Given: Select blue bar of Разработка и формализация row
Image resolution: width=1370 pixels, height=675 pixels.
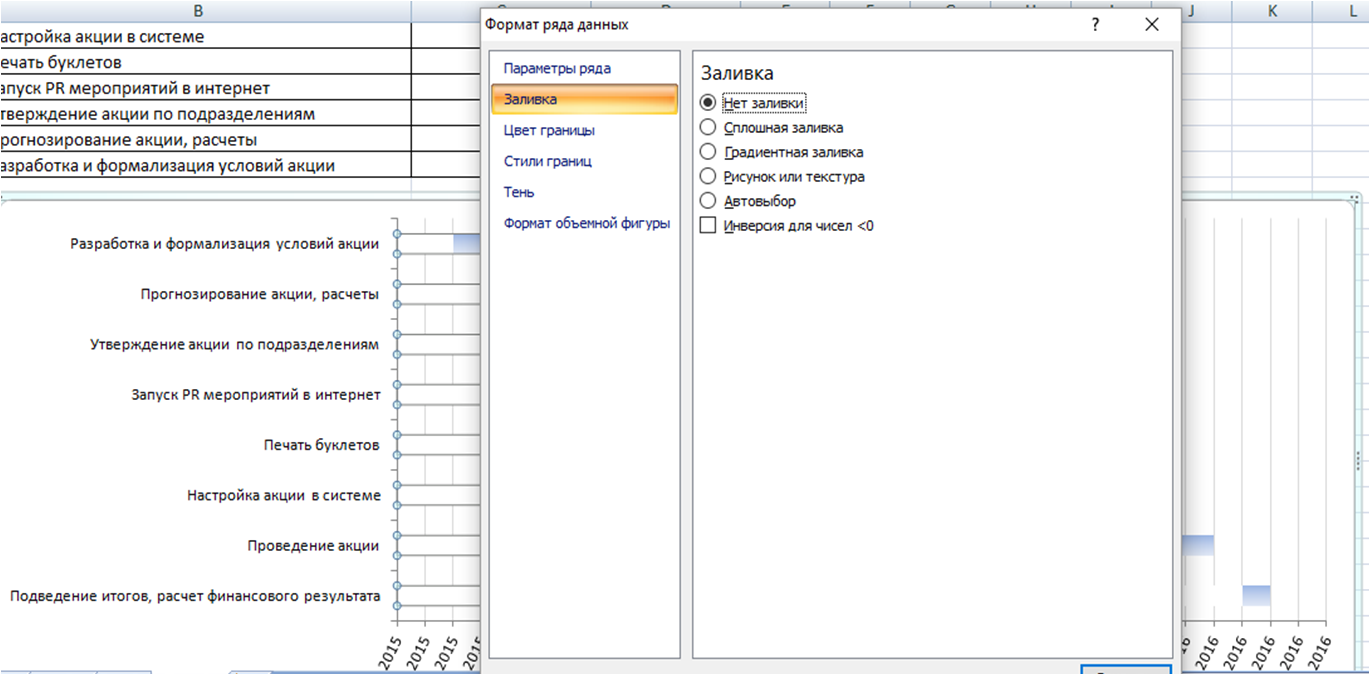Looking at the screenshot, I should (x=466, y=244).
